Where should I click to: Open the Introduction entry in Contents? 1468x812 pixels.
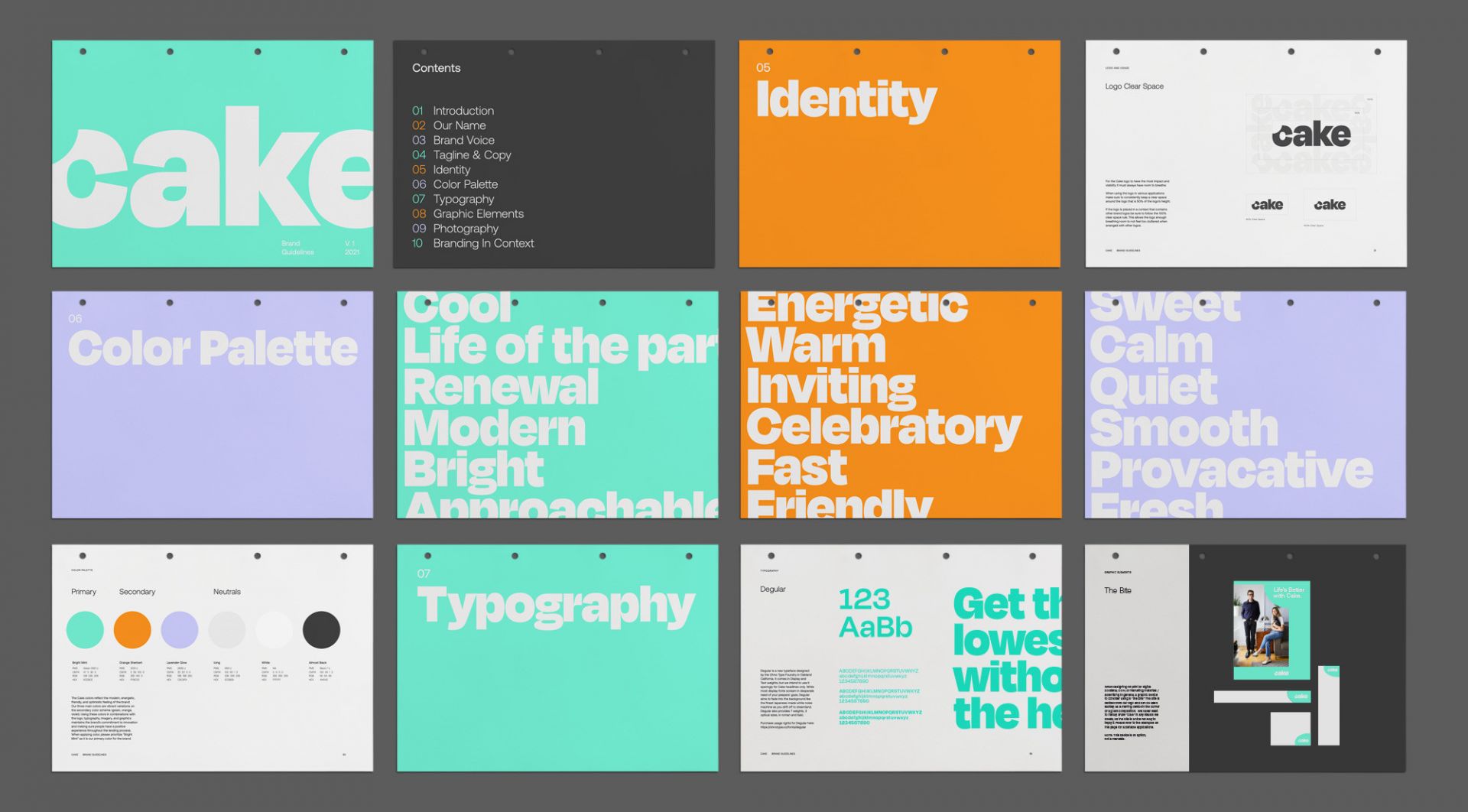(x=463, y=111)
